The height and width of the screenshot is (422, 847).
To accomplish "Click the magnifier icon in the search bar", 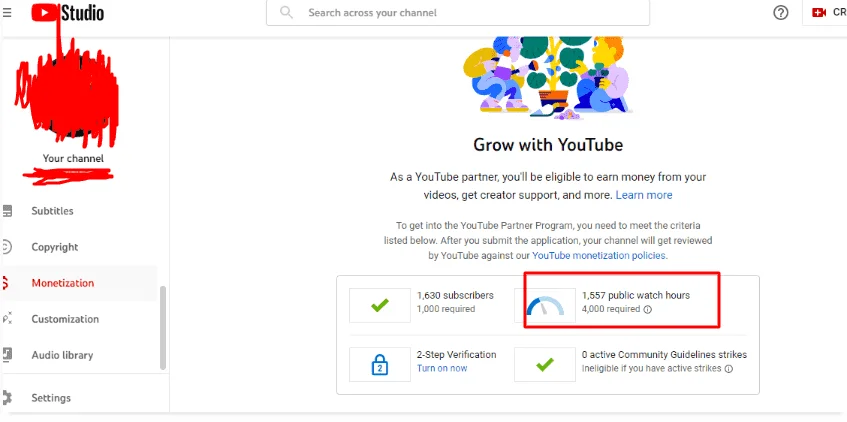I will coord(286,12).
